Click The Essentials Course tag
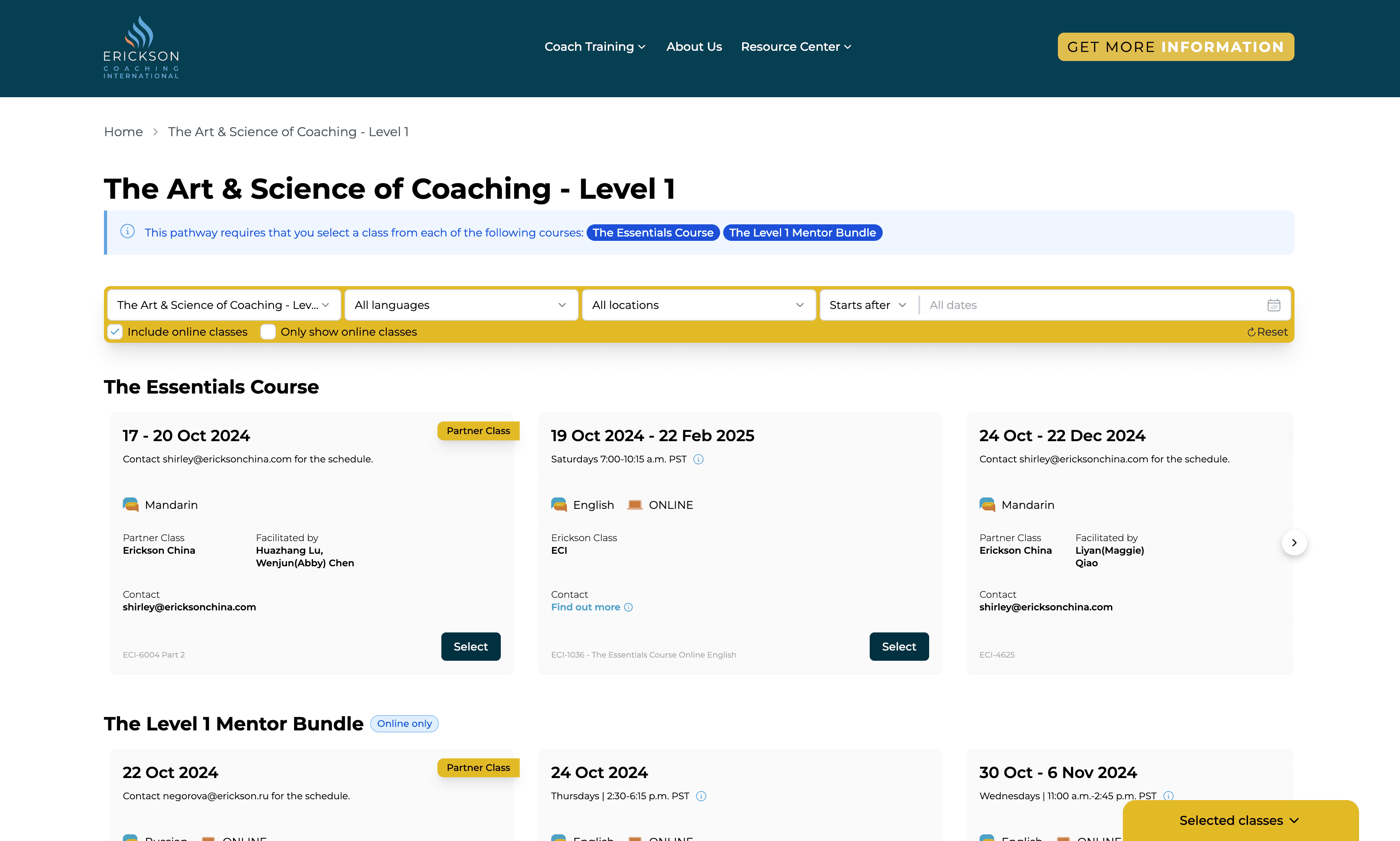Screen dimensions: 1400x841 pos(653,232)
